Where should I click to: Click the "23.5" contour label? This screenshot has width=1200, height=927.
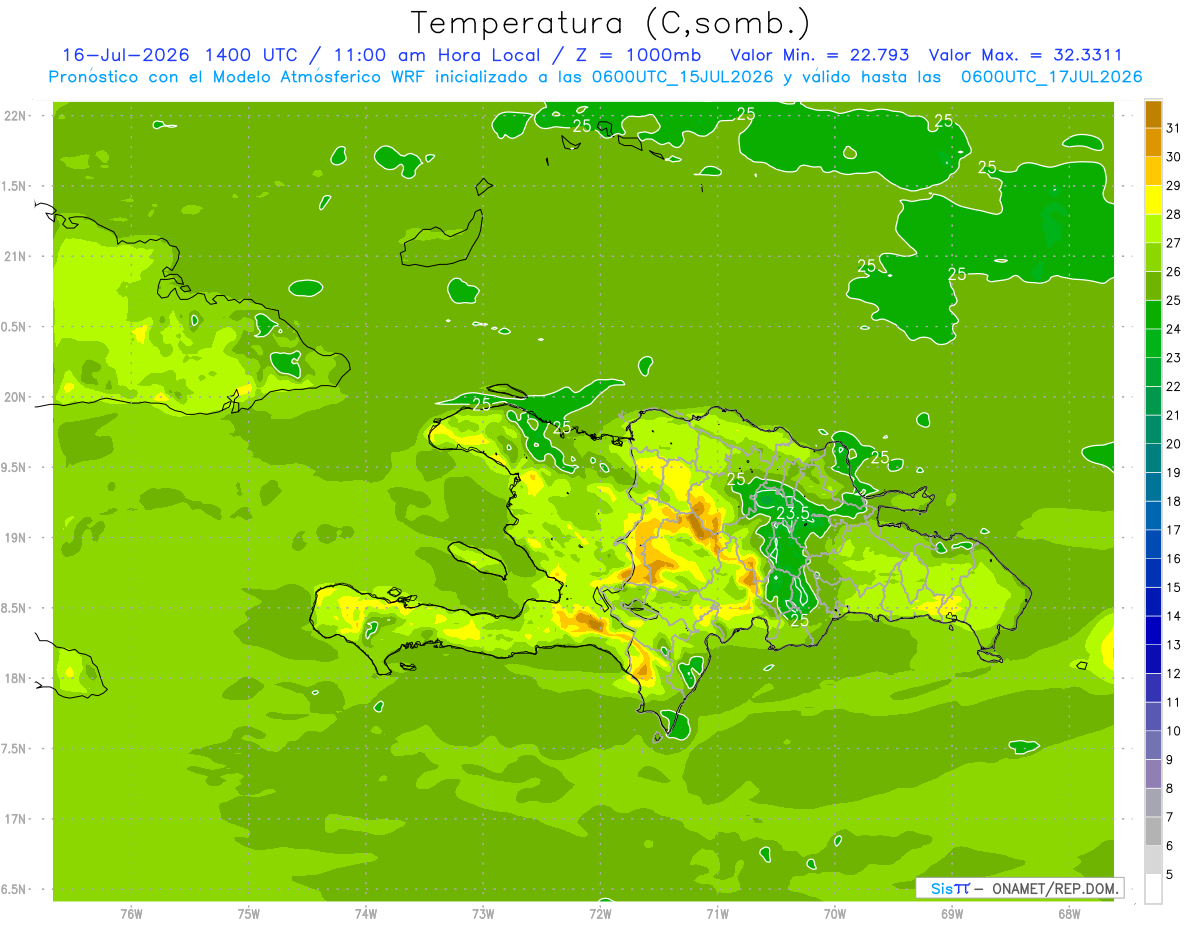pos(793,513)
